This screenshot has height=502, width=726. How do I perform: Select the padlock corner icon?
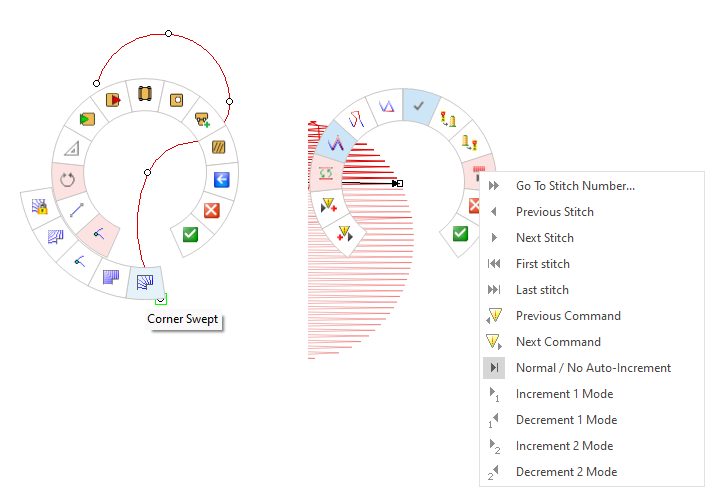pos(40,207)
